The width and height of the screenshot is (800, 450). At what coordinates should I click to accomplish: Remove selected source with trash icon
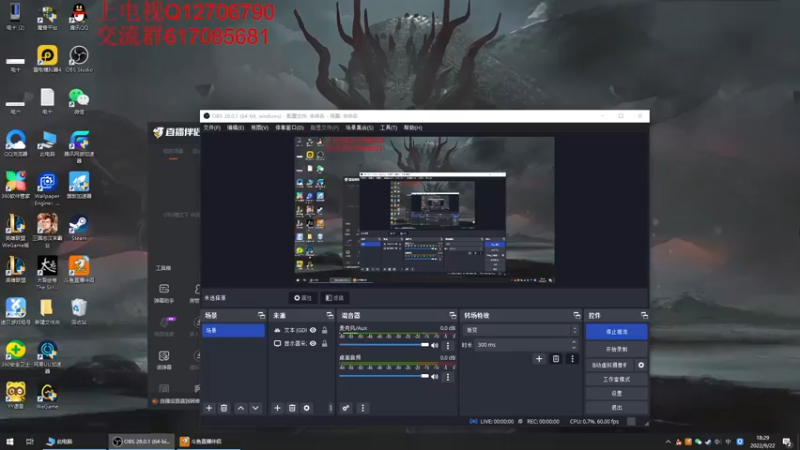[x=292, y=408]
